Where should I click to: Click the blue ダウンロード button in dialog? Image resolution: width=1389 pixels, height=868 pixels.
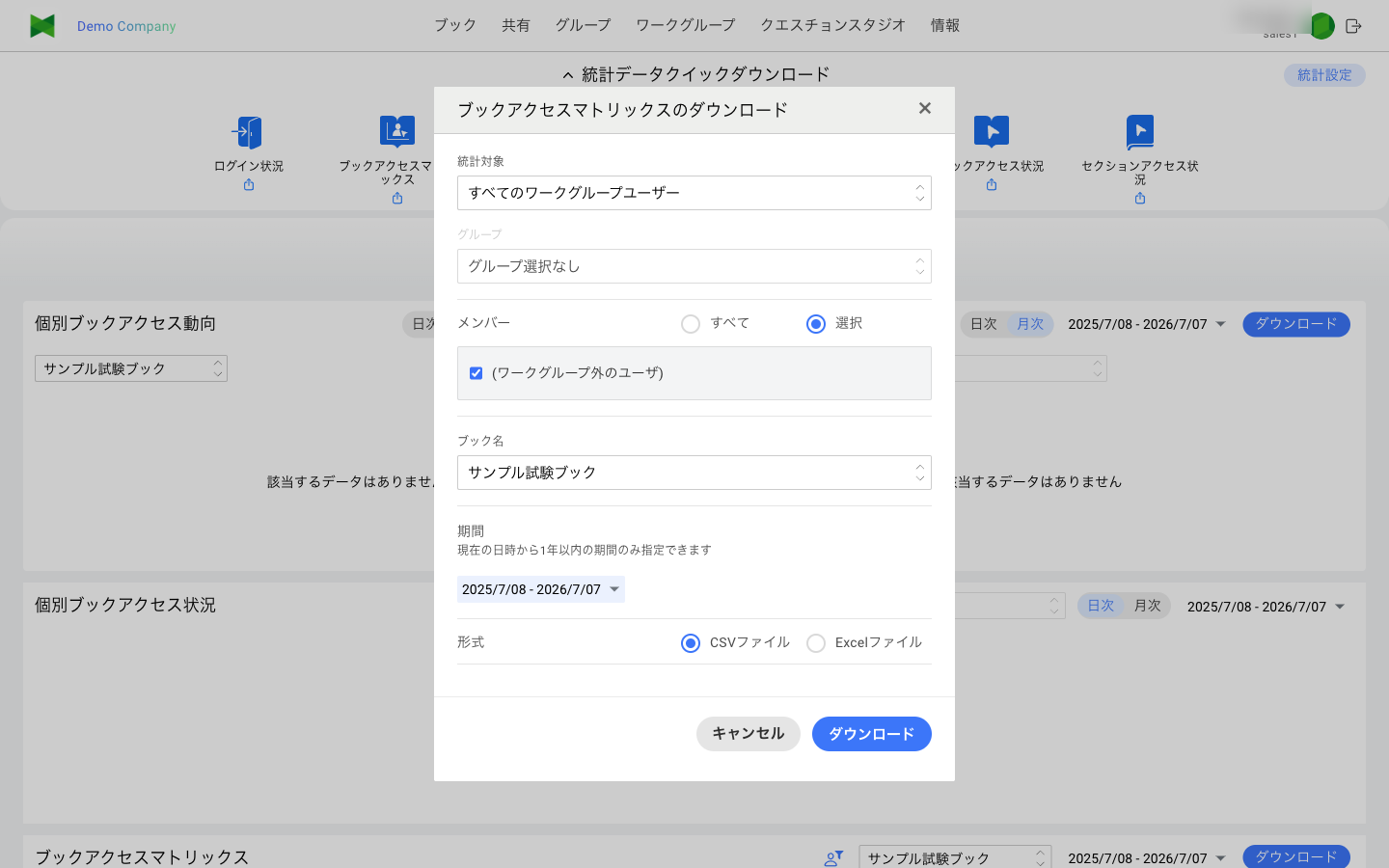click(x=872, y=734)
